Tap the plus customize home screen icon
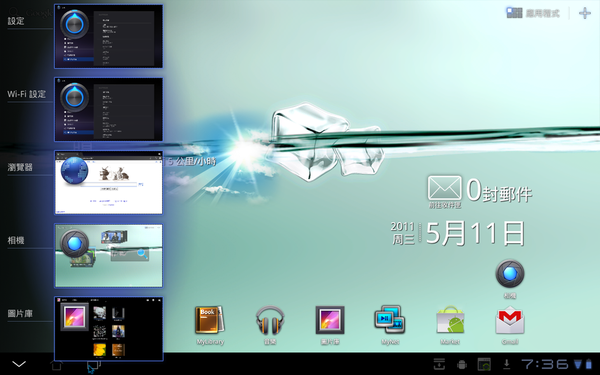The image size is (600, 375). 585,13
